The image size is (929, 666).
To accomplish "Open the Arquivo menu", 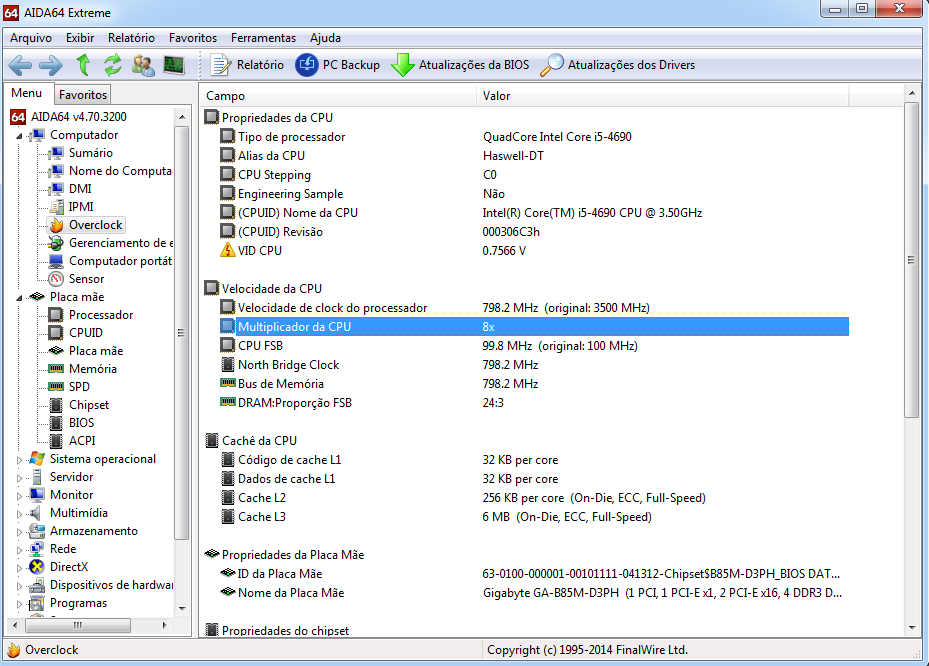I will point(31,38).
